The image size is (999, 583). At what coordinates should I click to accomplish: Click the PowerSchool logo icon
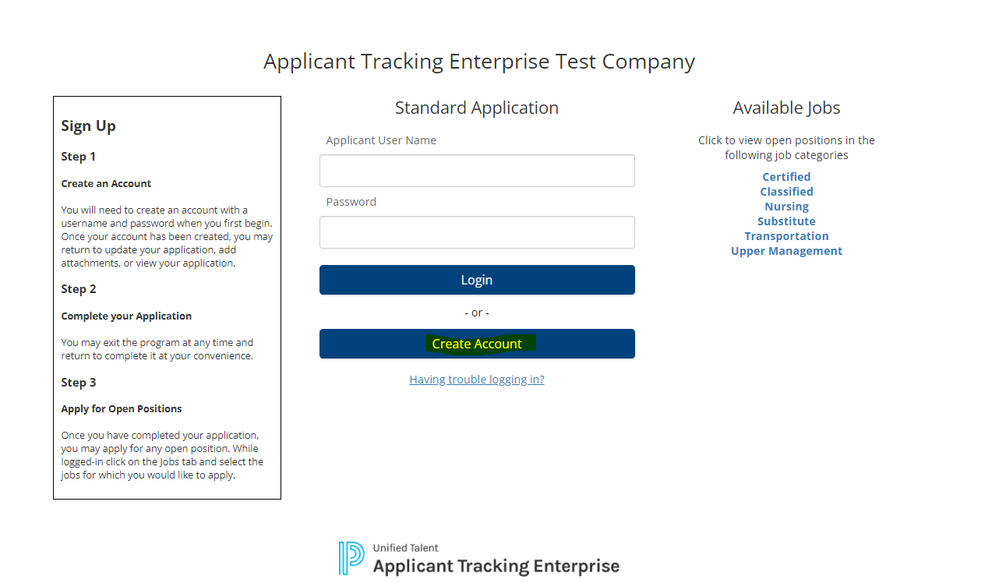click(351, 558)
